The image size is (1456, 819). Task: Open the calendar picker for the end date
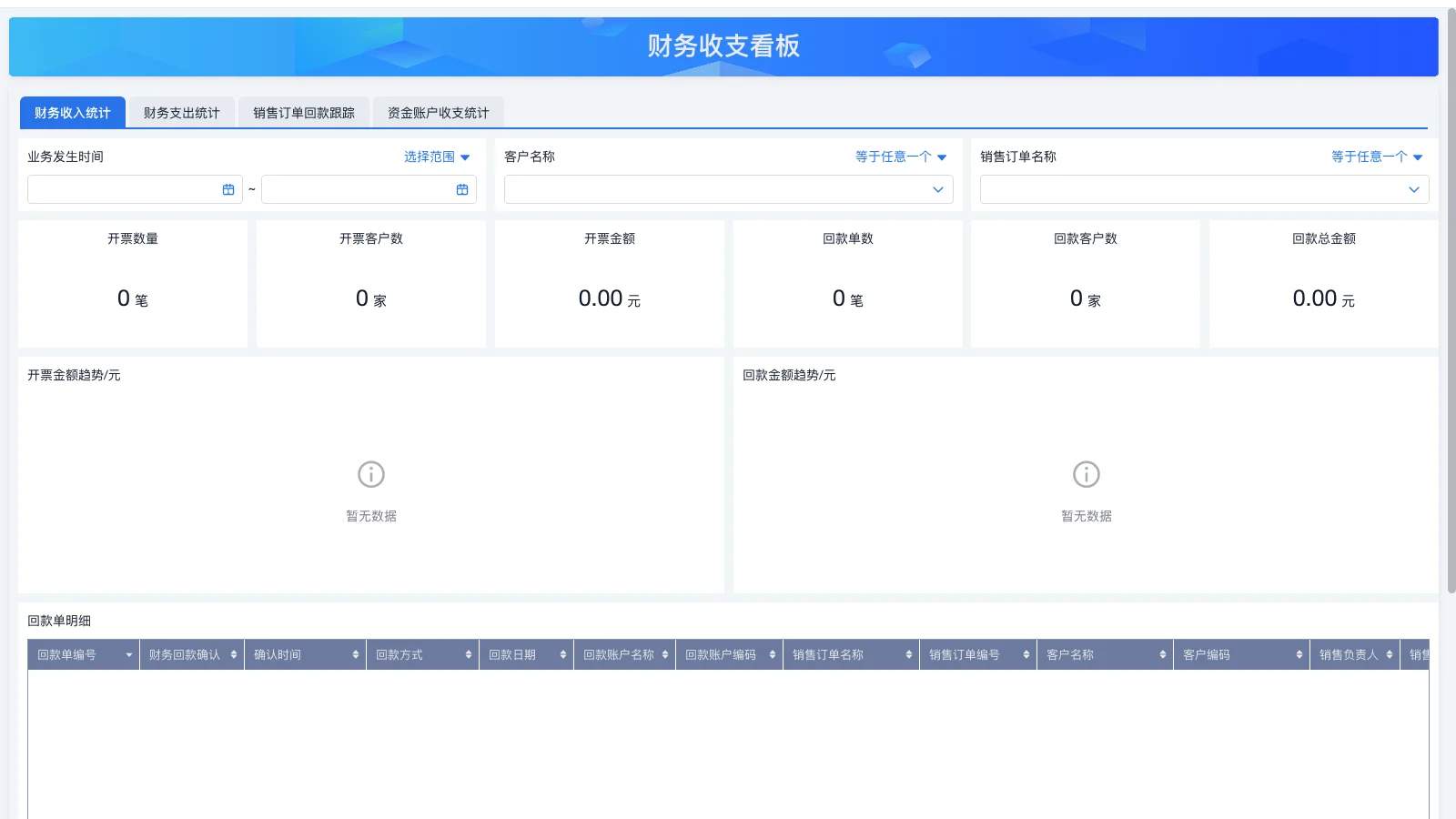pos(464,189)
